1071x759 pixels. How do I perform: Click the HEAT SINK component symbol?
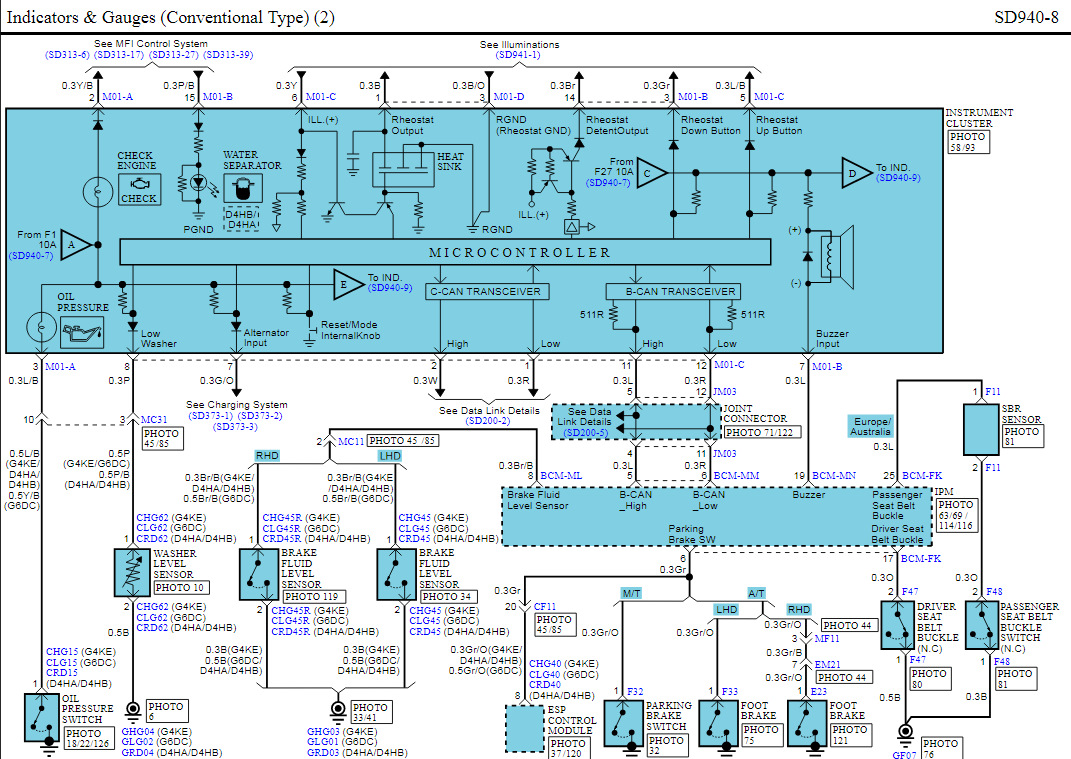pyautogui.click(x=403, y=169)
